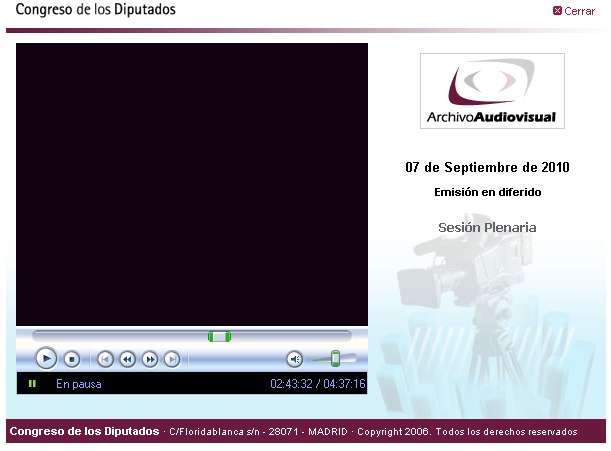Viewport: 611px width, 451px height.
Task: Click the "Emisión en diferido" label
Action: click(x=487, y=192)
